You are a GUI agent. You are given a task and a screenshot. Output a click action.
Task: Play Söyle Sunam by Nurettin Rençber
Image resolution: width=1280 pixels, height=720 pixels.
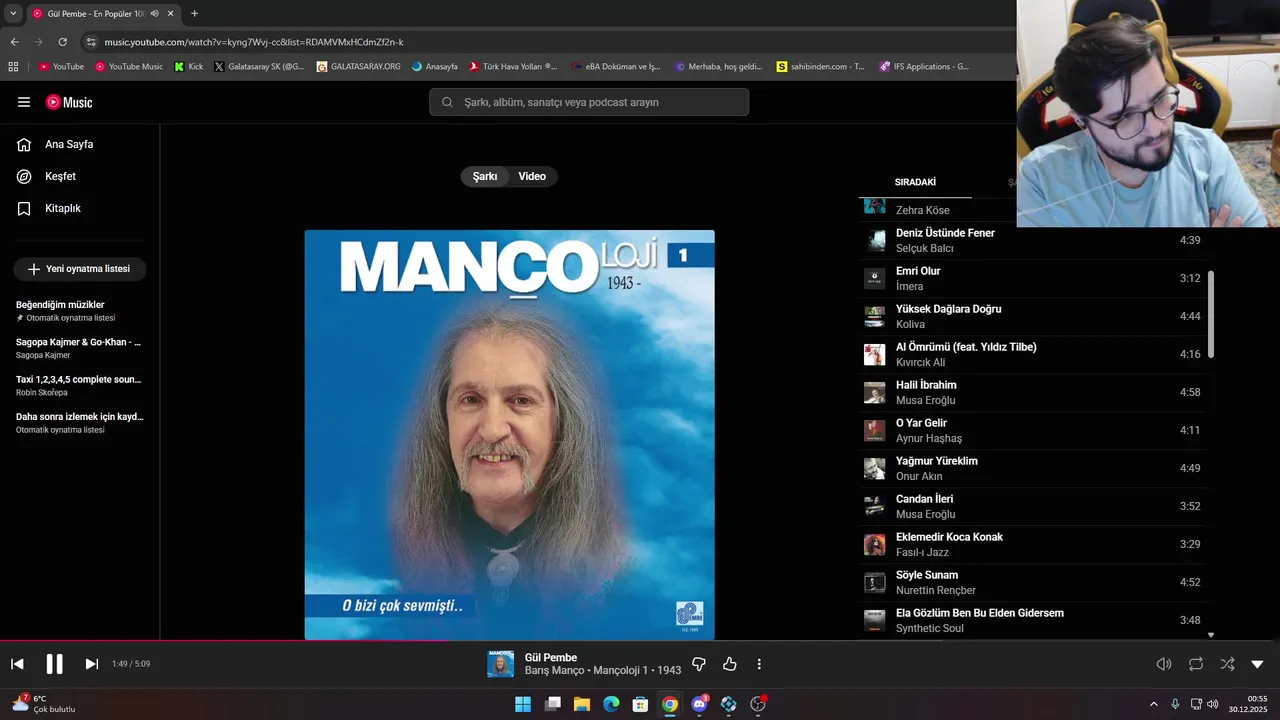pyautogui.click(x=1033, y=582)
